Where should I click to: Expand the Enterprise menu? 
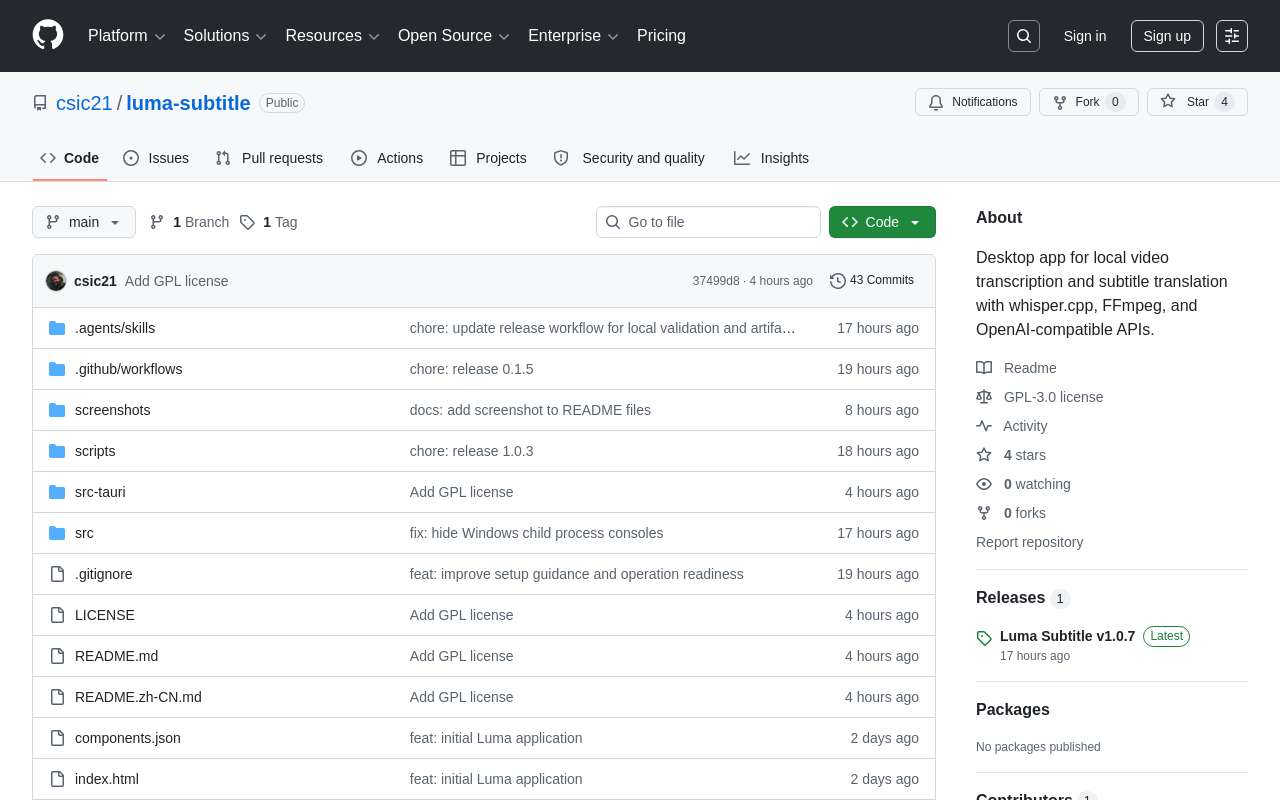(x=573, y=36)
